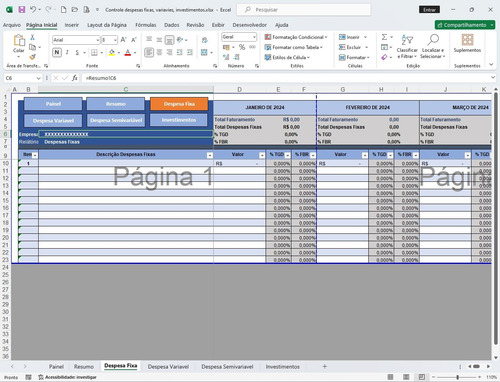The width and height of the screenshot is (500, 382).
Task: Switch to Page Layout view in status bar
Action: 406,377
